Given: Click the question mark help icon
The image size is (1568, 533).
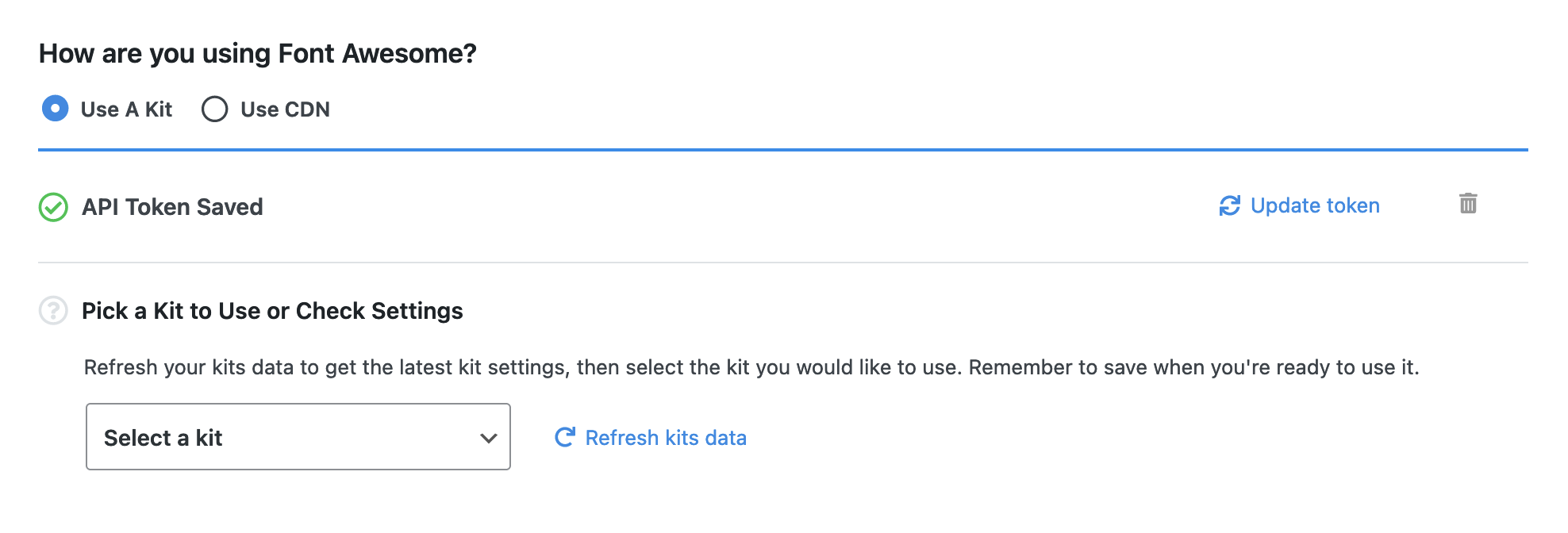Looking at the screenshot, I should (x=53, y=311).
